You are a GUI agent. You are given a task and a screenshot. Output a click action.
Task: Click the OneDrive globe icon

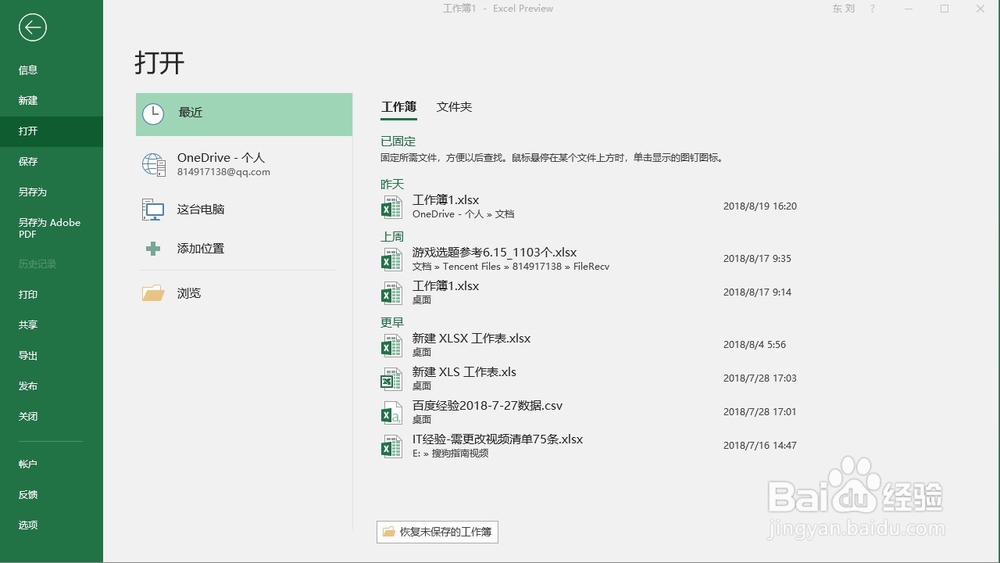154,165
